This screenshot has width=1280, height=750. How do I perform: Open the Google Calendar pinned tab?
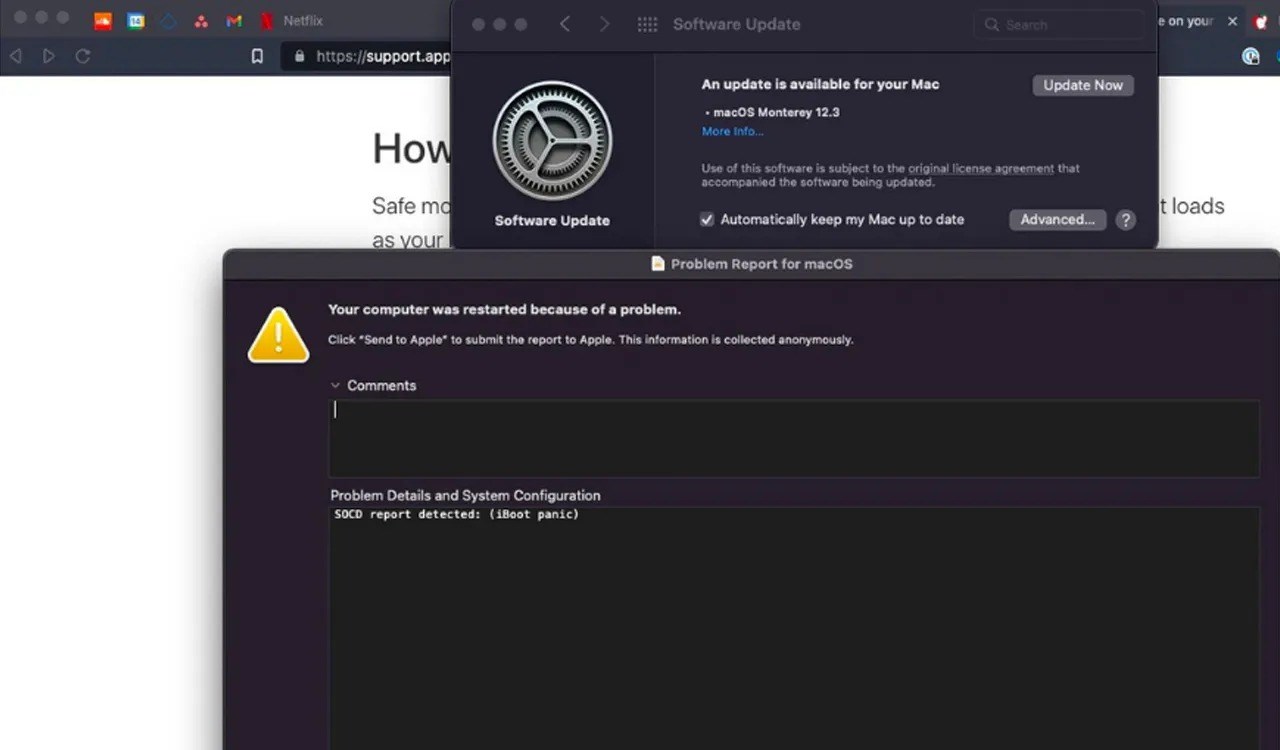(x=136, y=20)
